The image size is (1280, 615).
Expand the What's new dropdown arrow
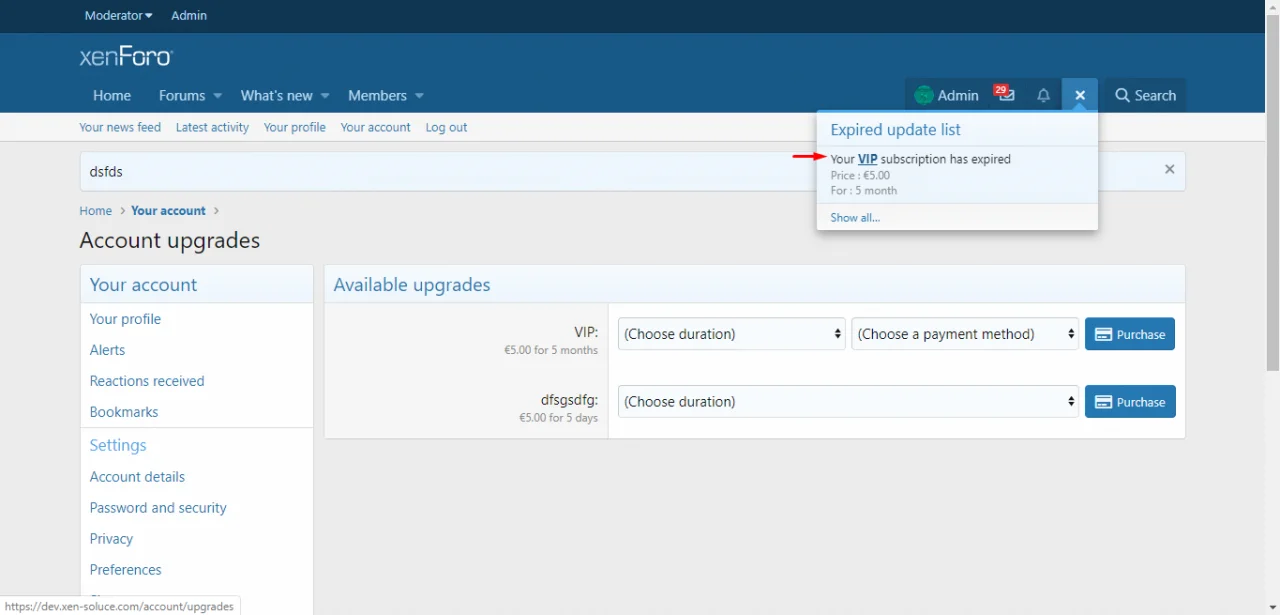325,96
